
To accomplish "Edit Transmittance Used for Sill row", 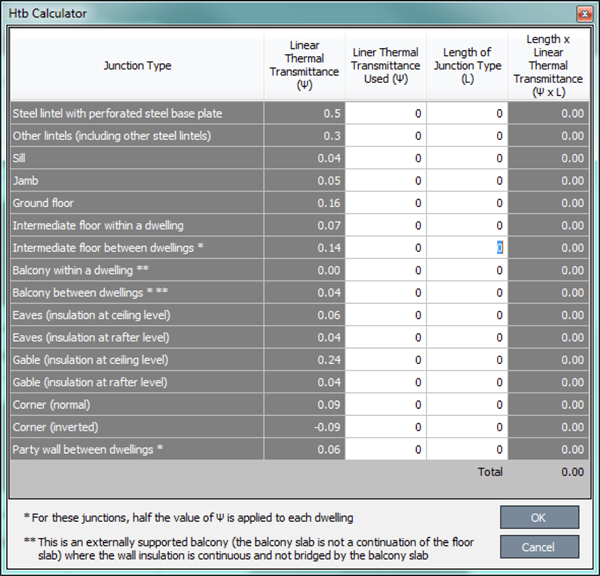I will (x=386, y=158).
